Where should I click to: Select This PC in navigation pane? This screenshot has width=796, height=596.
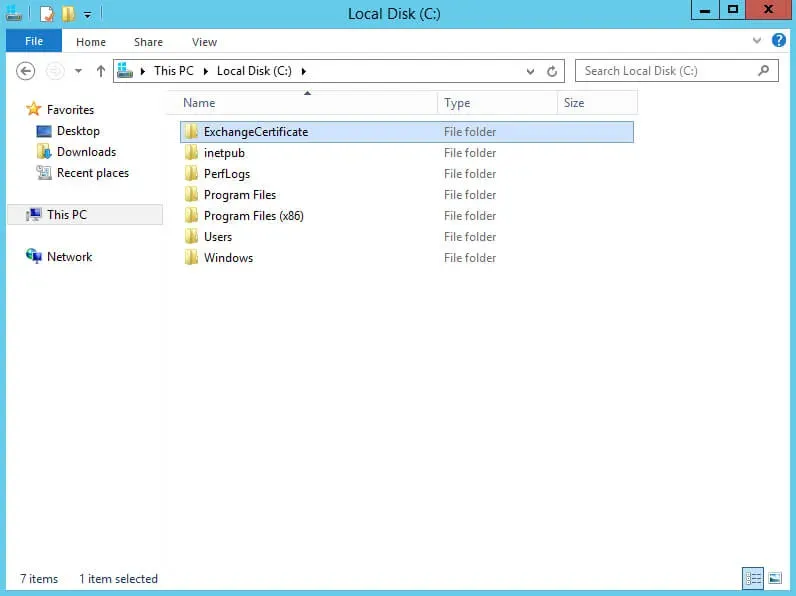pyautogui.click(x=85, y=215)
